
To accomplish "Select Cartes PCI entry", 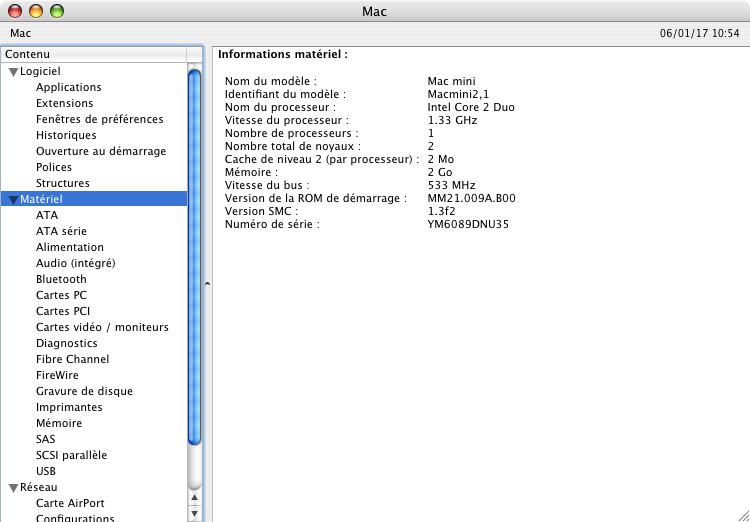I will pos(63,311).
